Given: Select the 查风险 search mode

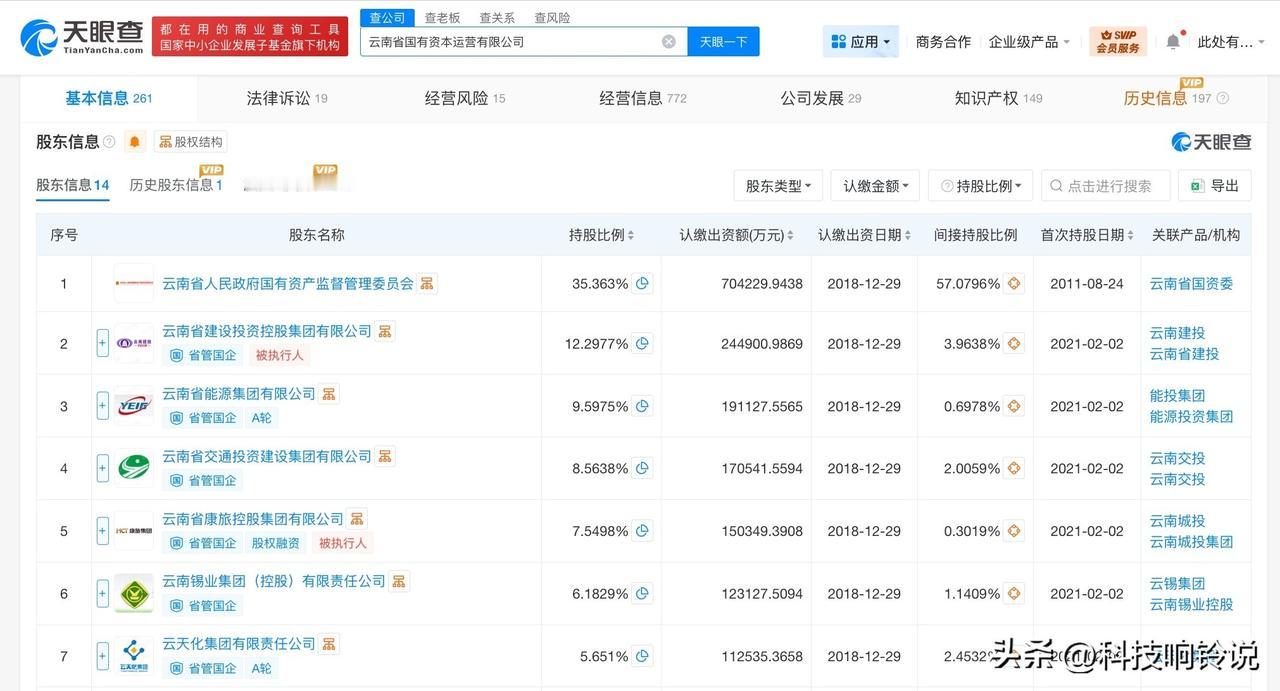Looking at the screenshot, I should click(552, 18).
